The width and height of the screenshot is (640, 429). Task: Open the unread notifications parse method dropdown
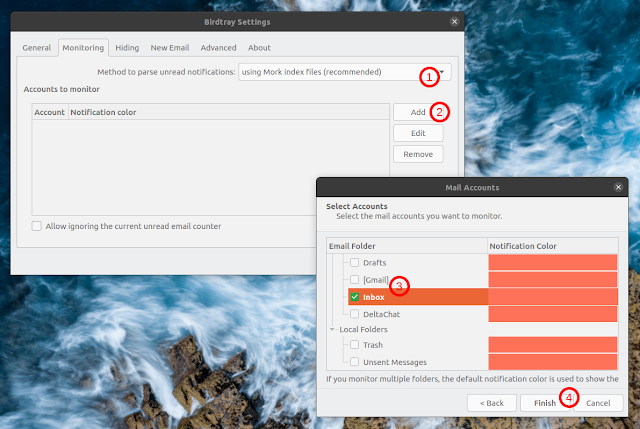pos(345,72)
